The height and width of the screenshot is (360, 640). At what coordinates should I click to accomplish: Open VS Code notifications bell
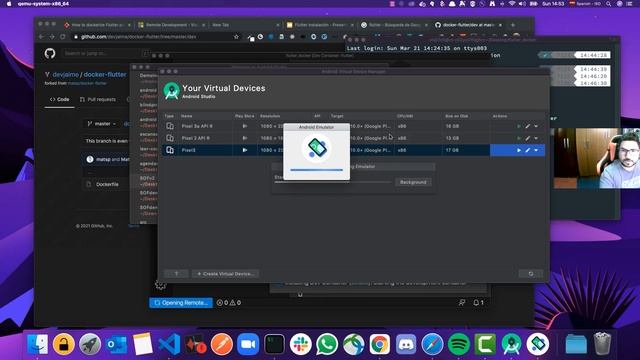tap(478, 302)
